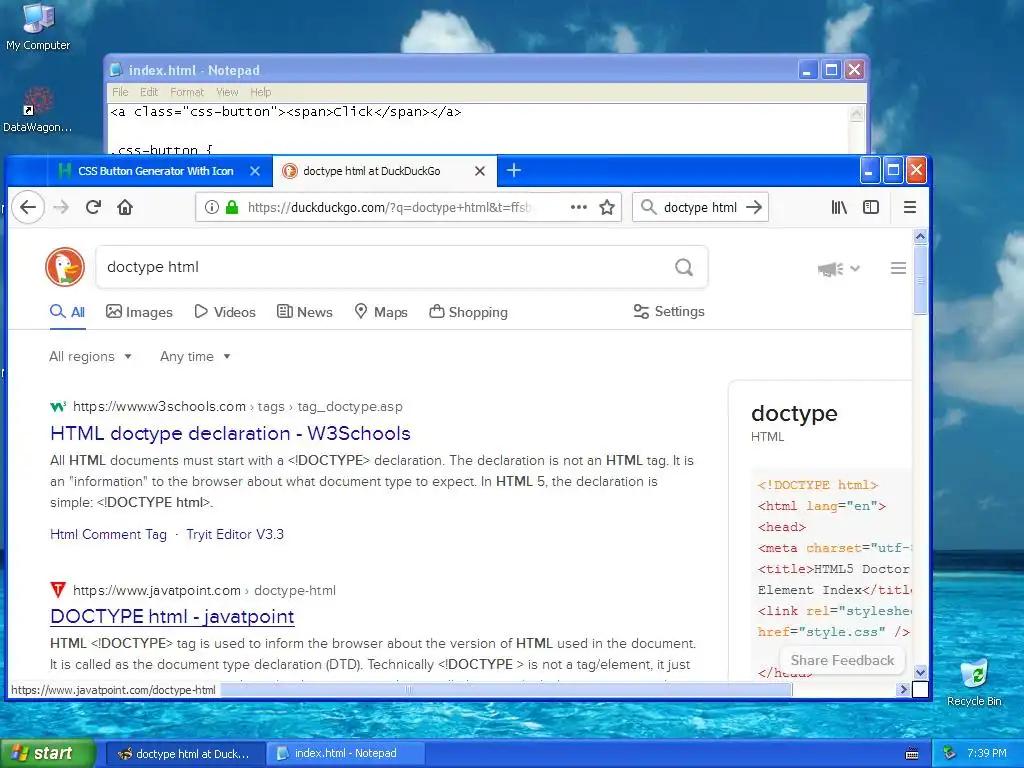
Task: Open the megaphone spread-the-word dropdown
Action: (x=839, y=268)
